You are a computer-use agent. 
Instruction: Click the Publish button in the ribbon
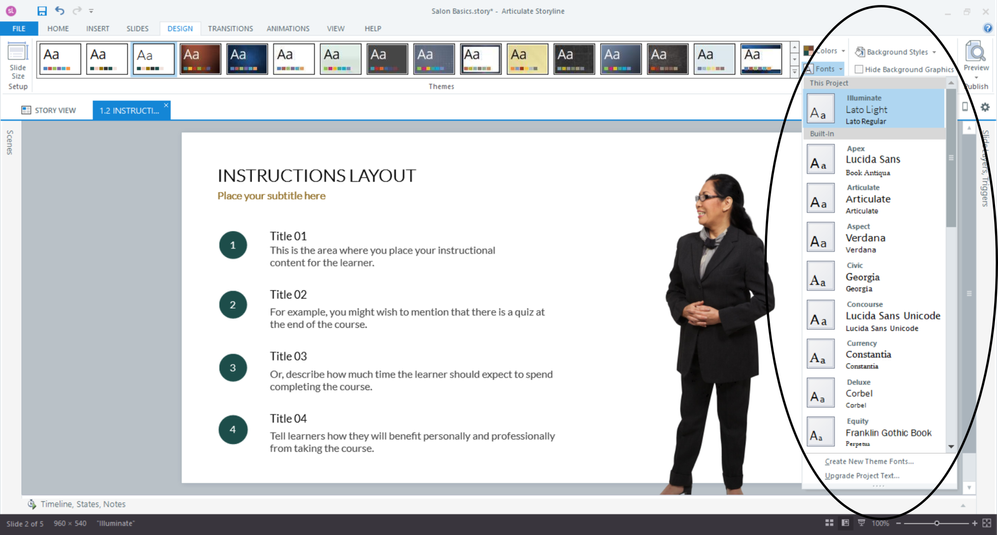tap(977, 87)
